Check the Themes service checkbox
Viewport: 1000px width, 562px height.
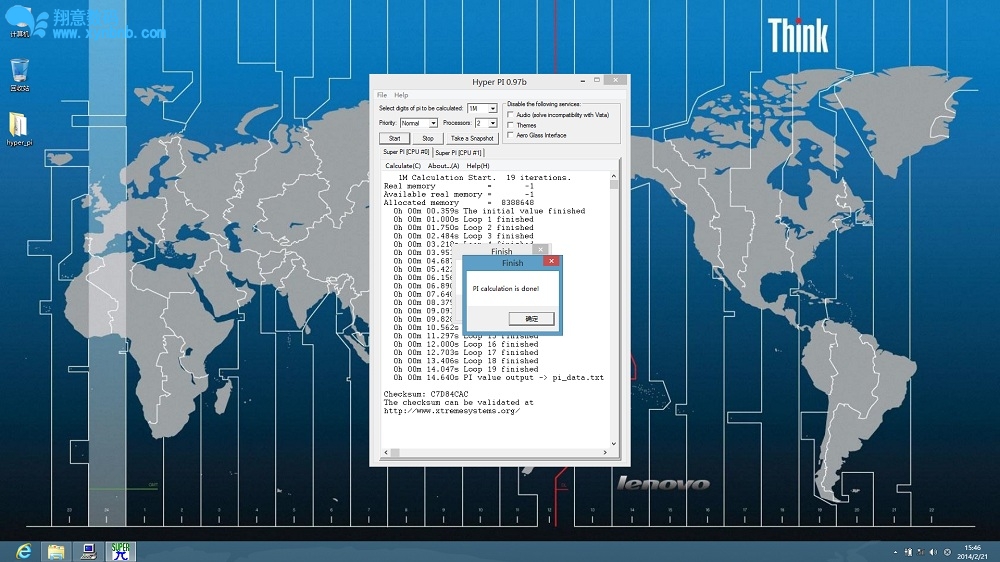[x=510, y=125]
